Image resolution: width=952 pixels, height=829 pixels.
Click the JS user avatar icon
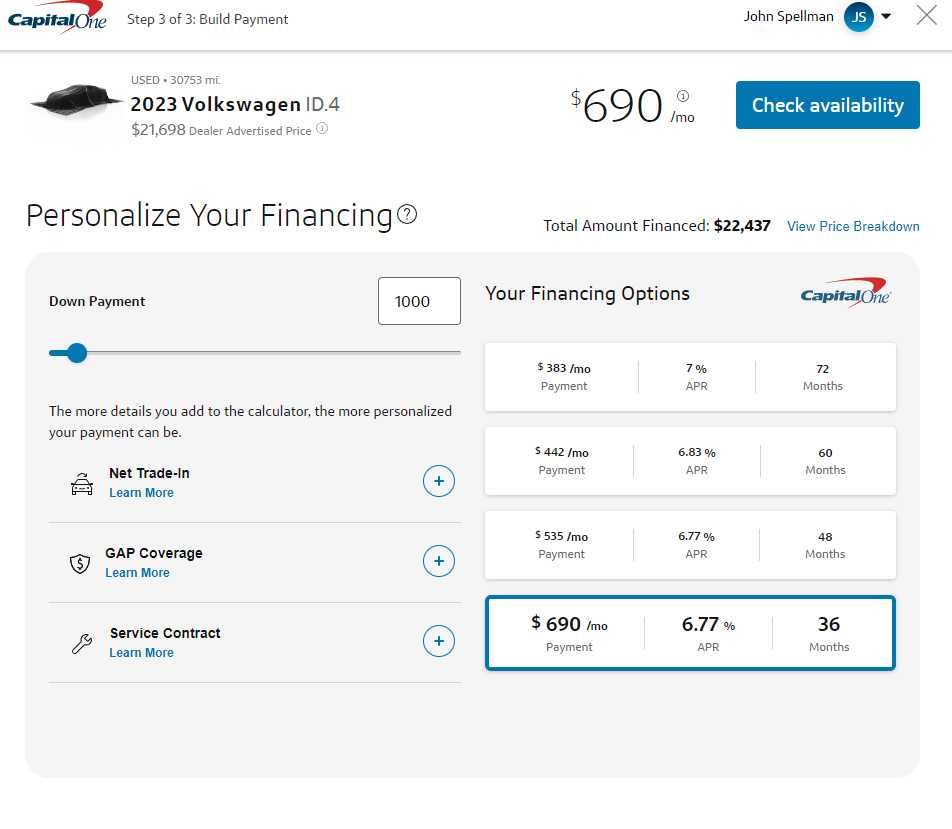click(x=859, y=17)
